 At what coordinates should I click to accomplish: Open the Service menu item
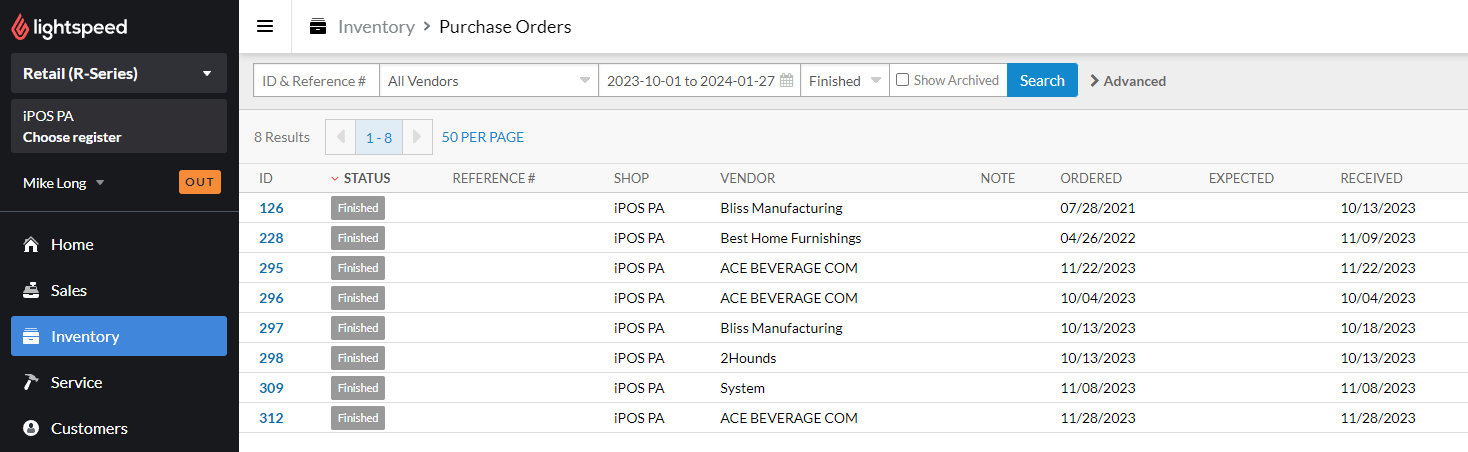[119, 383]
